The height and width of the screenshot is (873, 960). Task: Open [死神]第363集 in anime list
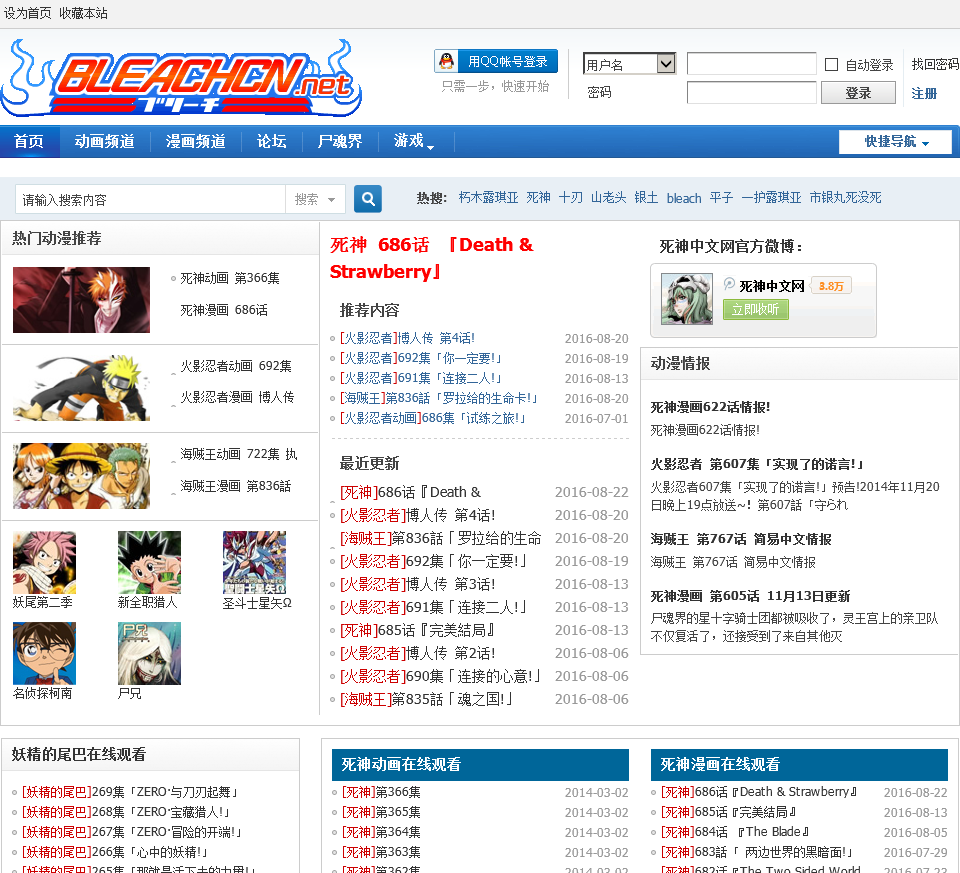[x=381, y=852]
